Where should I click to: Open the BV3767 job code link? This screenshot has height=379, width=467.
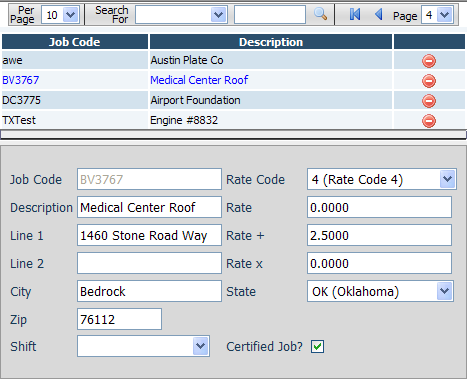point(21,80)
